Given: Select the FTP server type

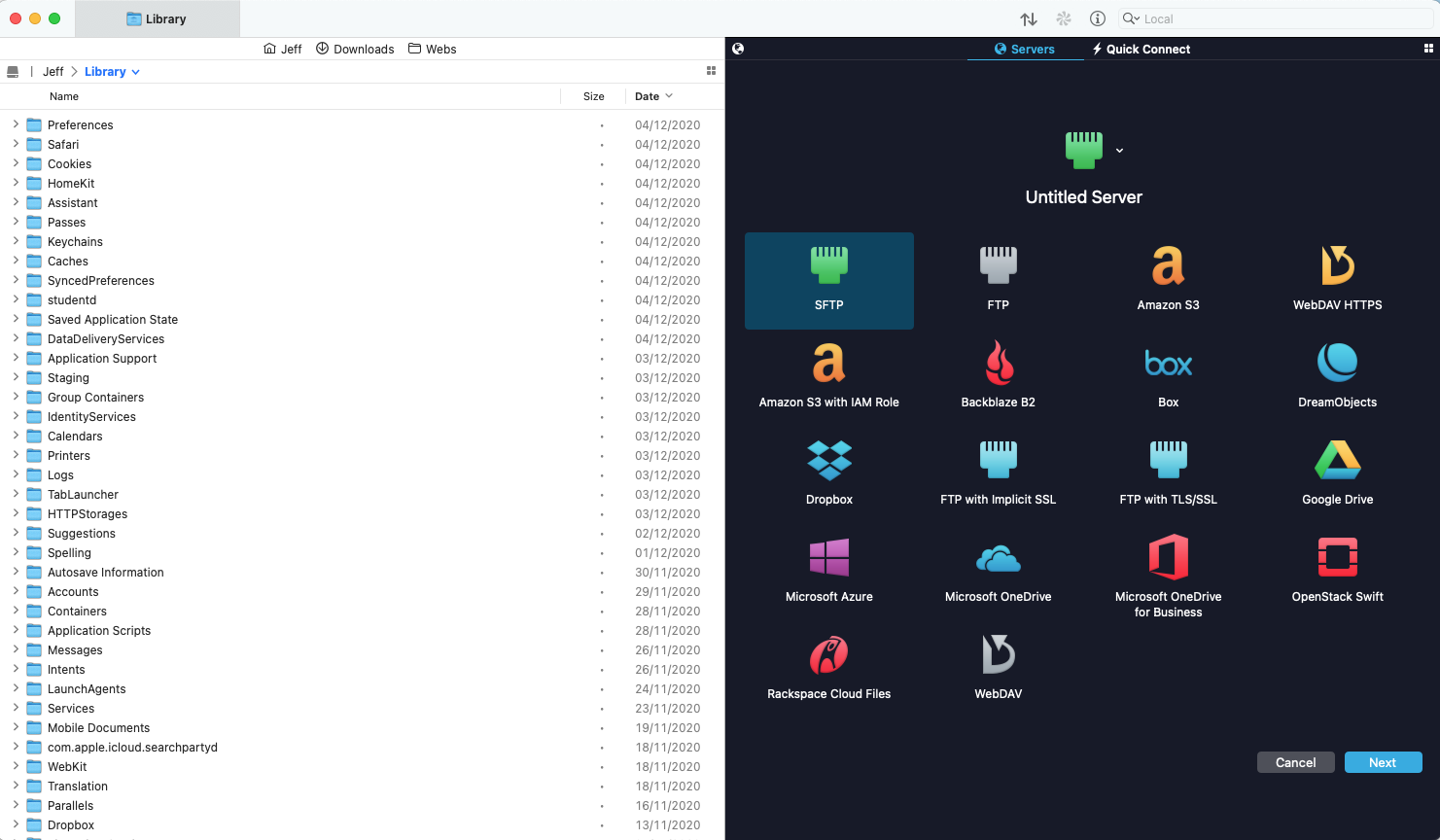Looking at the screenshot, I should (x=999, y=280).
